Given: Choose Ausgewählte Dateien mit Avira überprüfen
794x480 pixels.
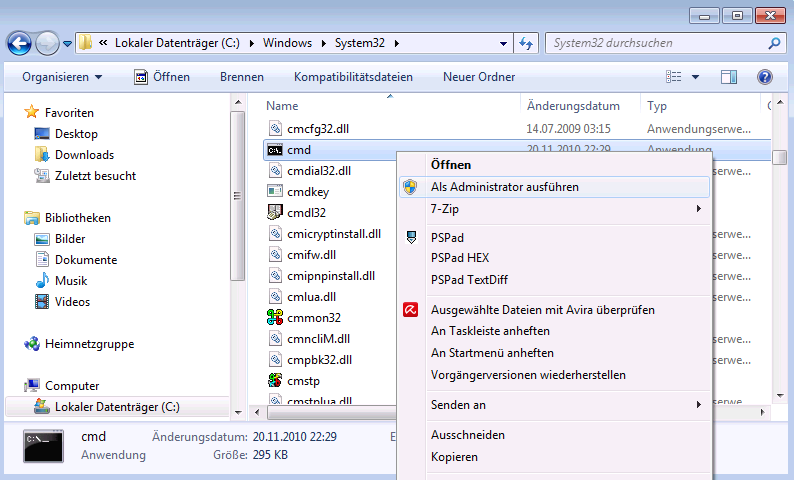Looking at the screenshot, I should 554,310.
